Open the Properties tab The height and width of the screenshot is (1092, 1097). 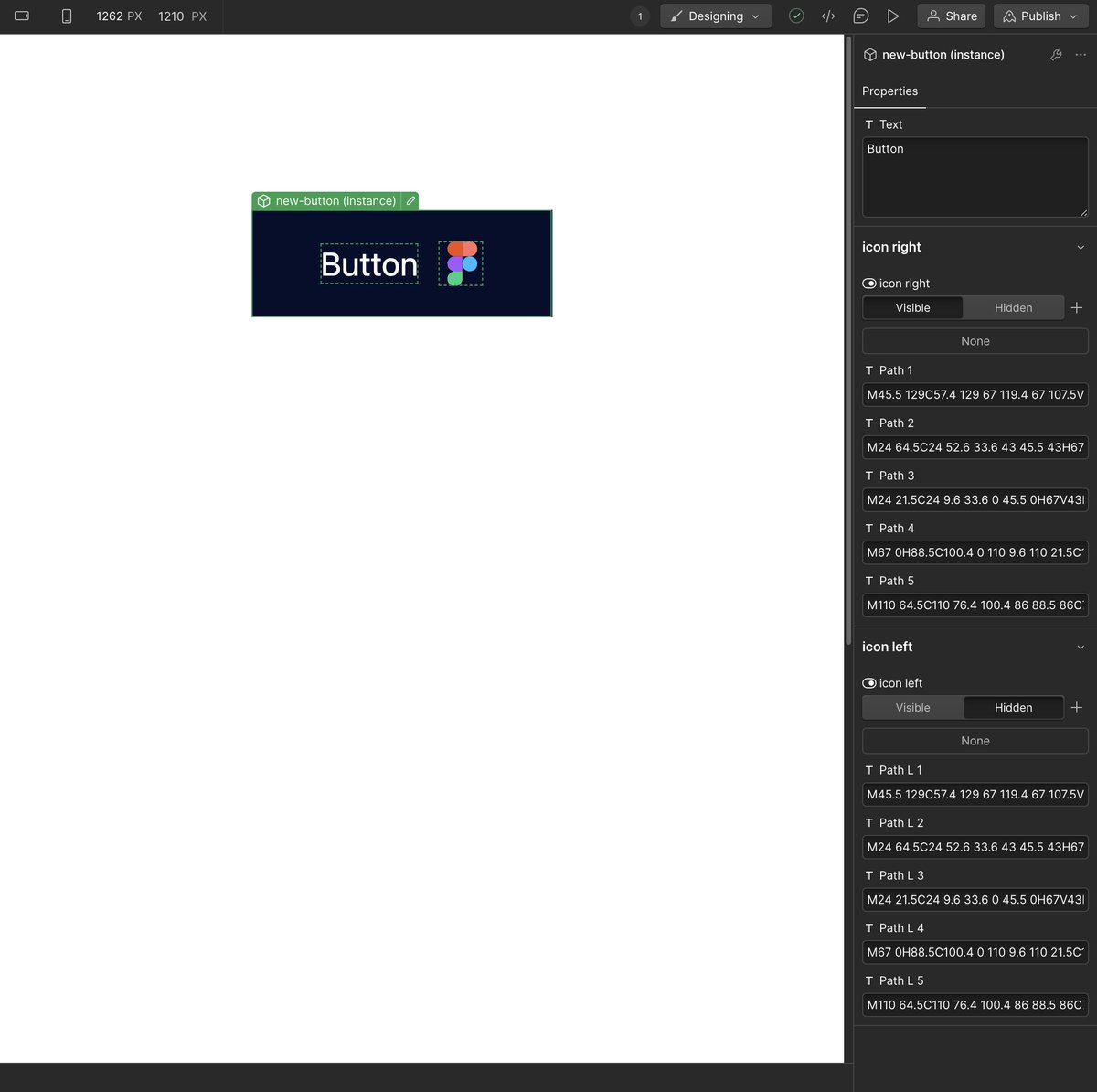pyautogui.click(x=889, y=91)
